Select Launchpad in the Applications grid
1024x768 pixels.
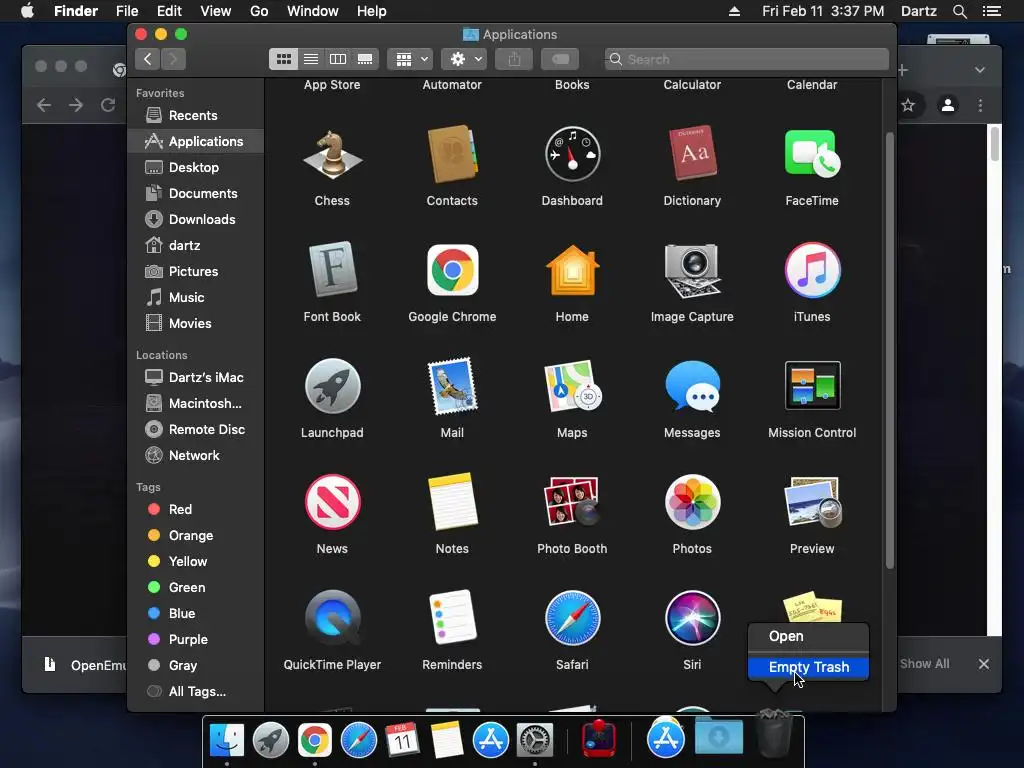(332, 386)
